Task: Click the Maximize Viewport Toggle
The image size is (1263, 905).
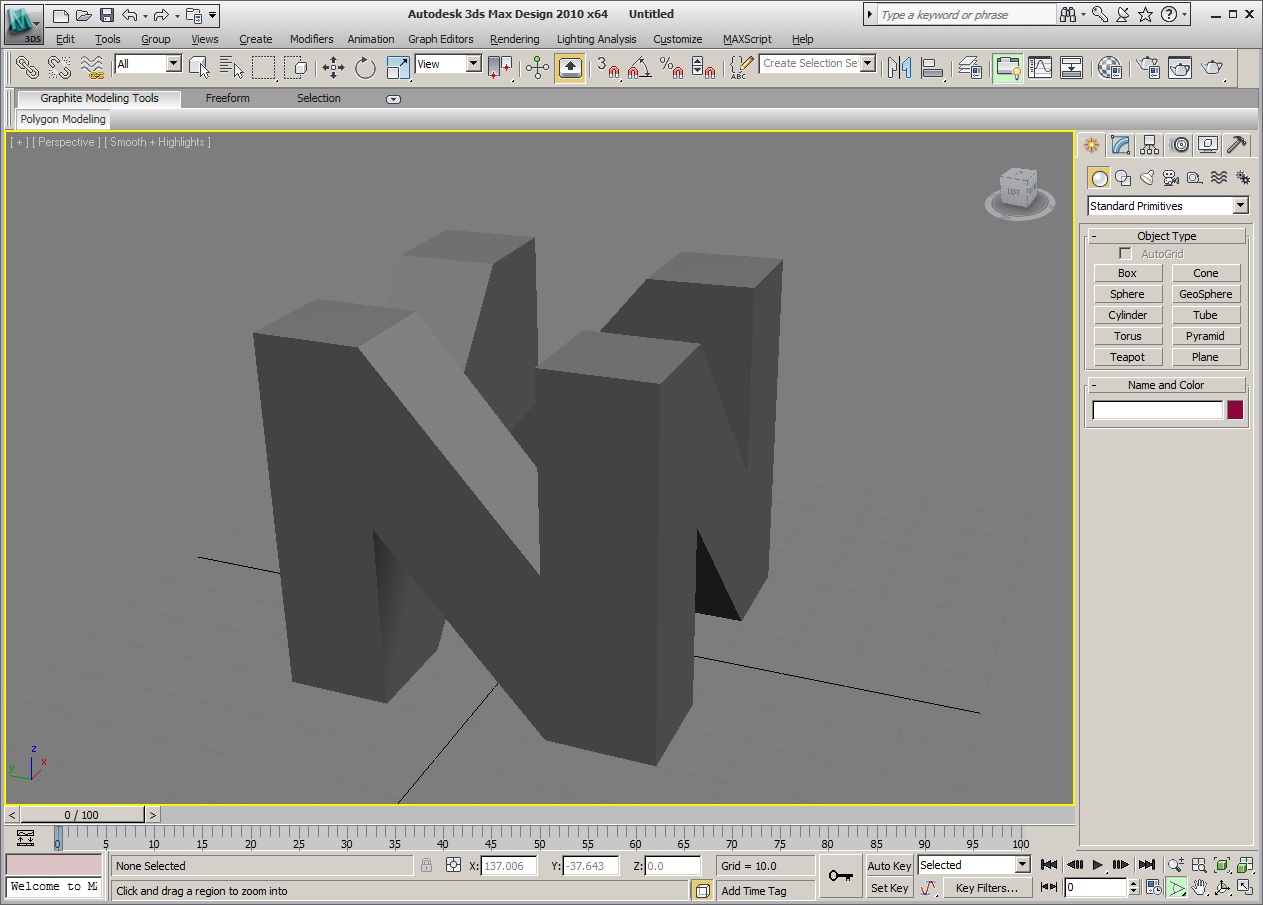Action: (1246, 887)
